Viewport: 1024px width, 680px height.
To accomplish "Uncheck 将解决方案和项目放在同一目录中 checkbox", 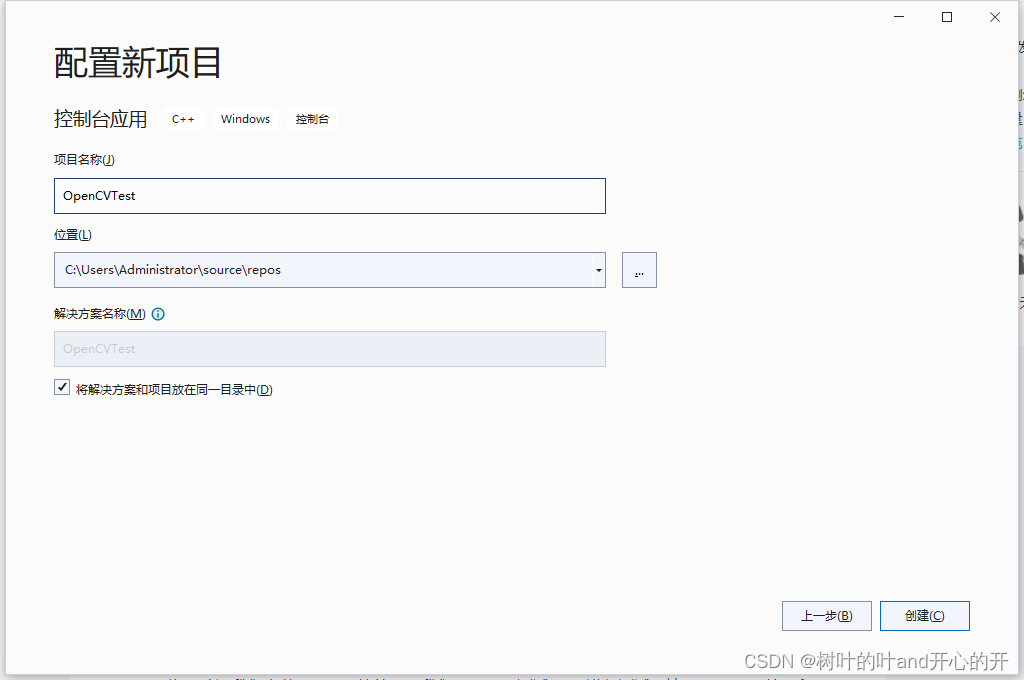I will tap(62, 387).
